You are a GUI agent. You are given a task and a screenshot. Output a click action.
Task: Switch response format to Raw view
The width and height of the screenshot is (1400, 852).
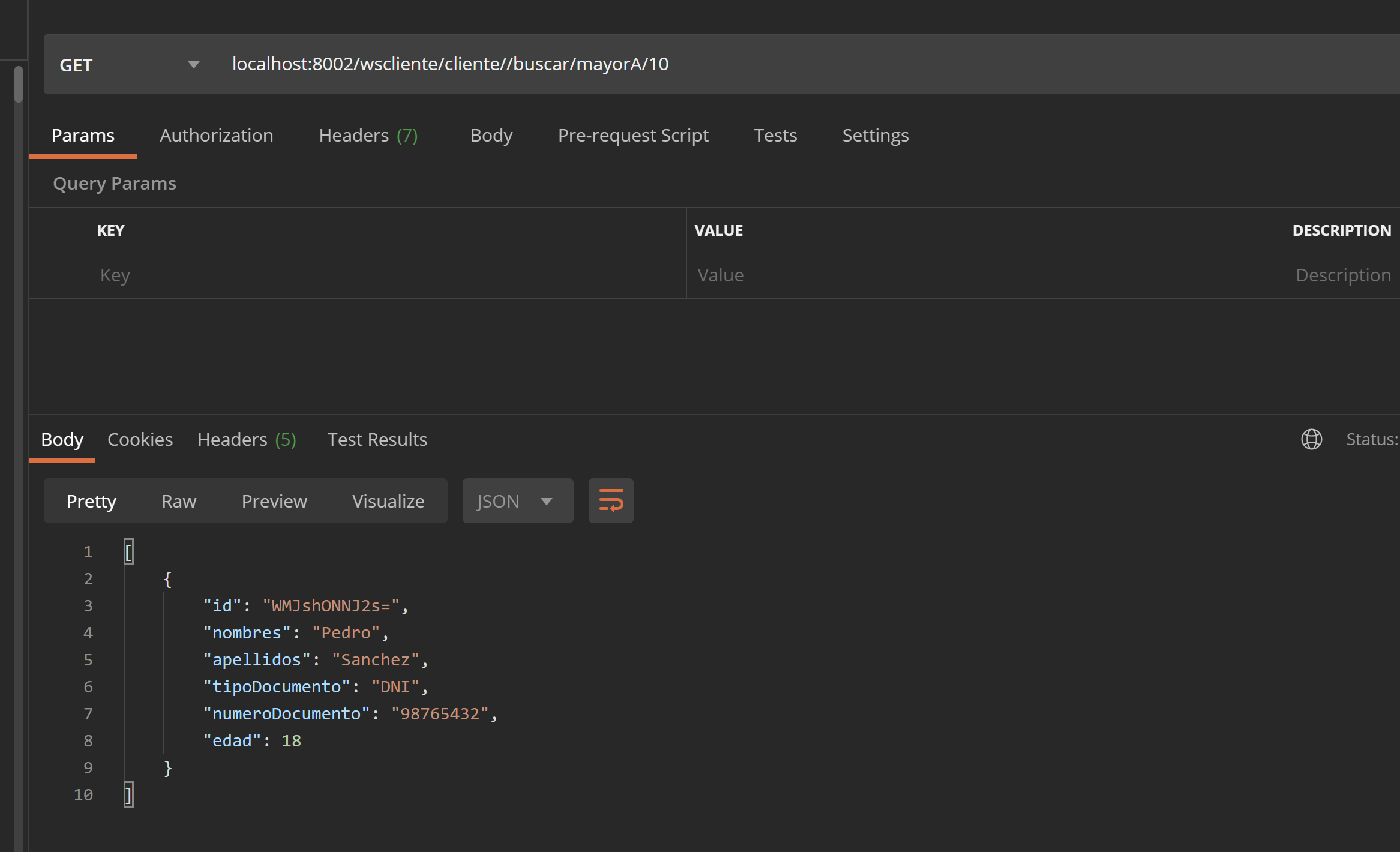pyautogui.click(x=178, y=500)
